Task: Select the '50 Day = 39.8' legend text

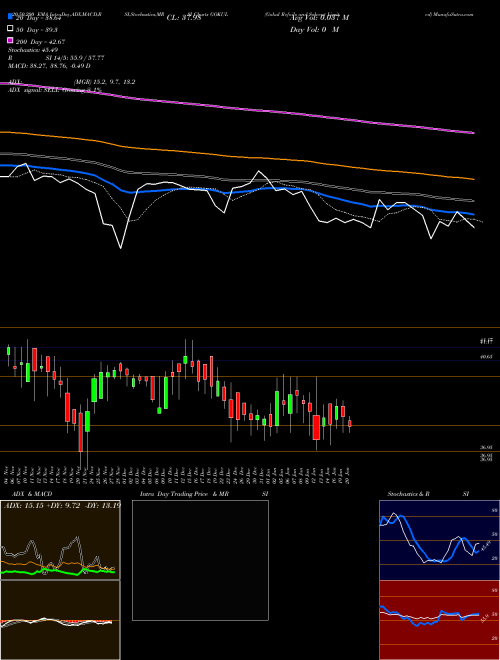Action: pyautogui.click(x=37, y=30)
